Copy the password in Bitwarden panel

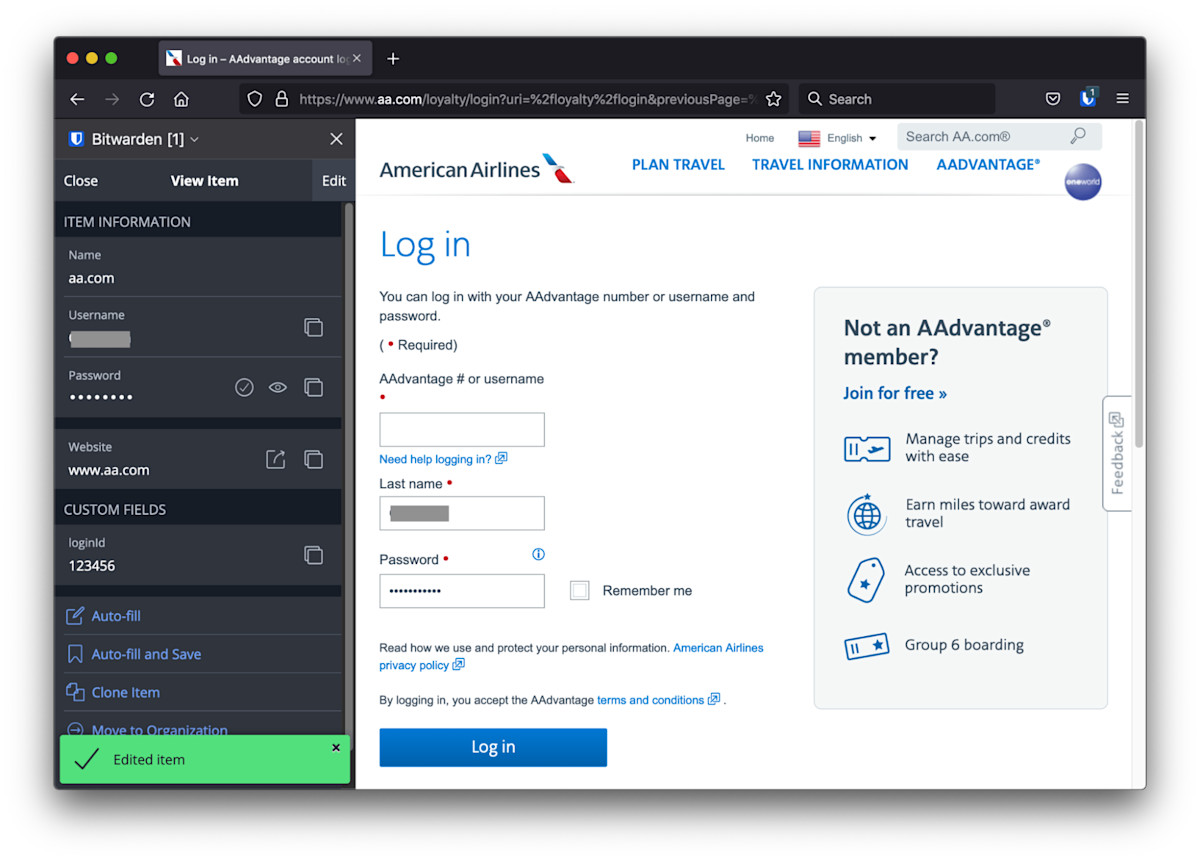tap(313, 387)
